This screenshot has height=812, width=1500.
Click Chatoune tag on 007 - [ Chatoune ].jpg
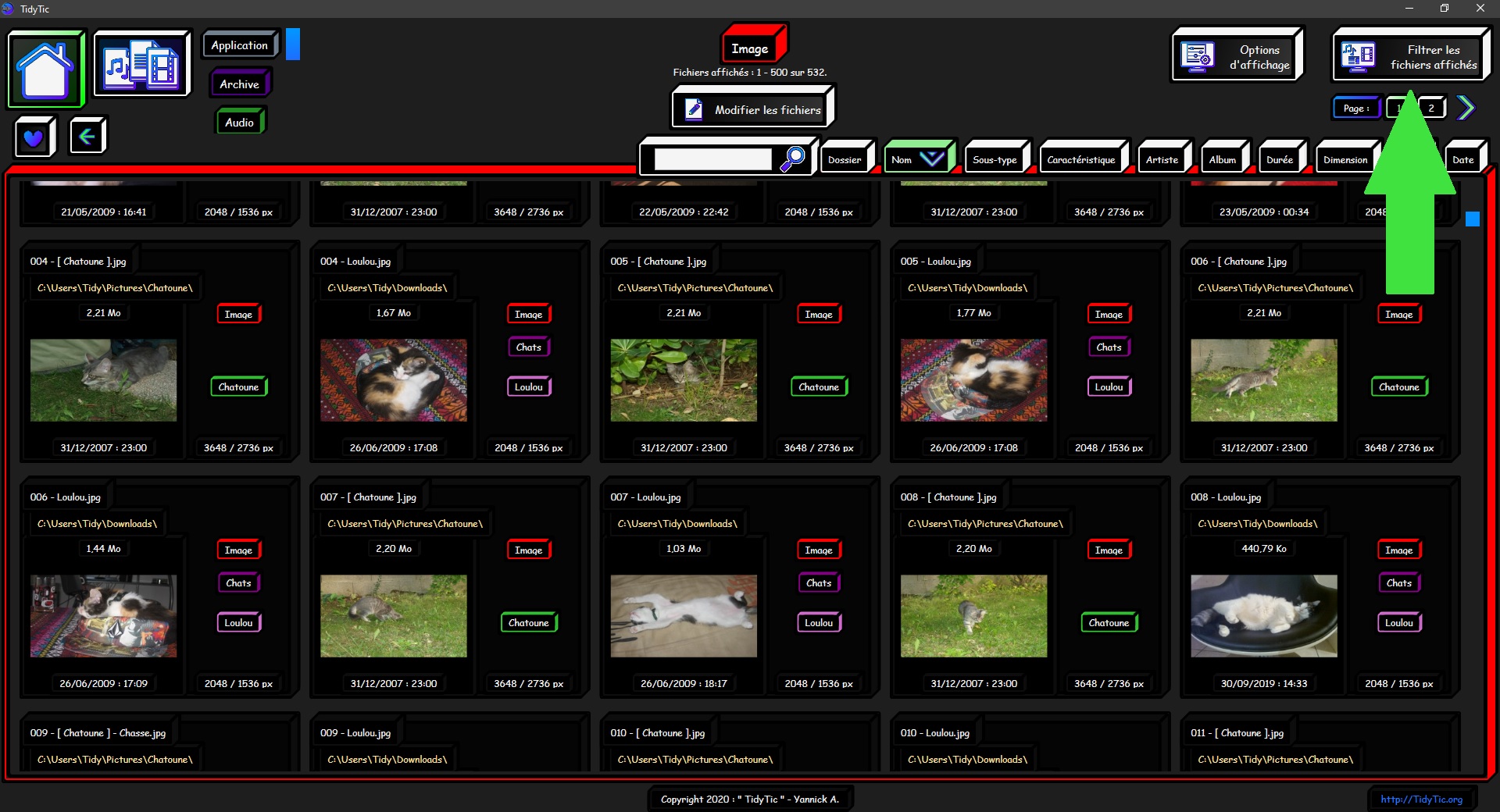tap(529, 622)
